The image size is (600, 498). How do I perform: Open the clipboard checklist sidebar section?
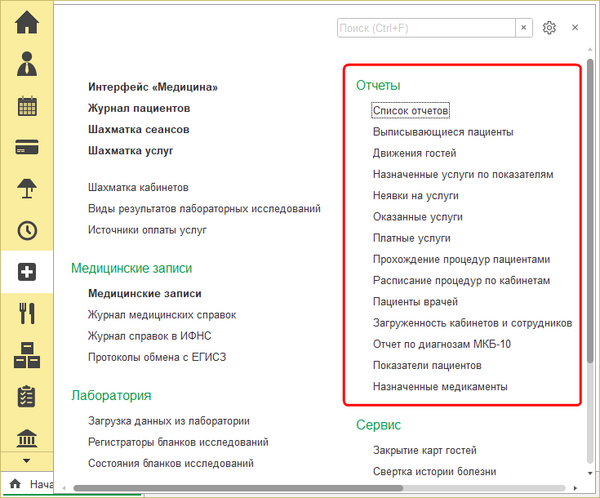click(27, 397)
